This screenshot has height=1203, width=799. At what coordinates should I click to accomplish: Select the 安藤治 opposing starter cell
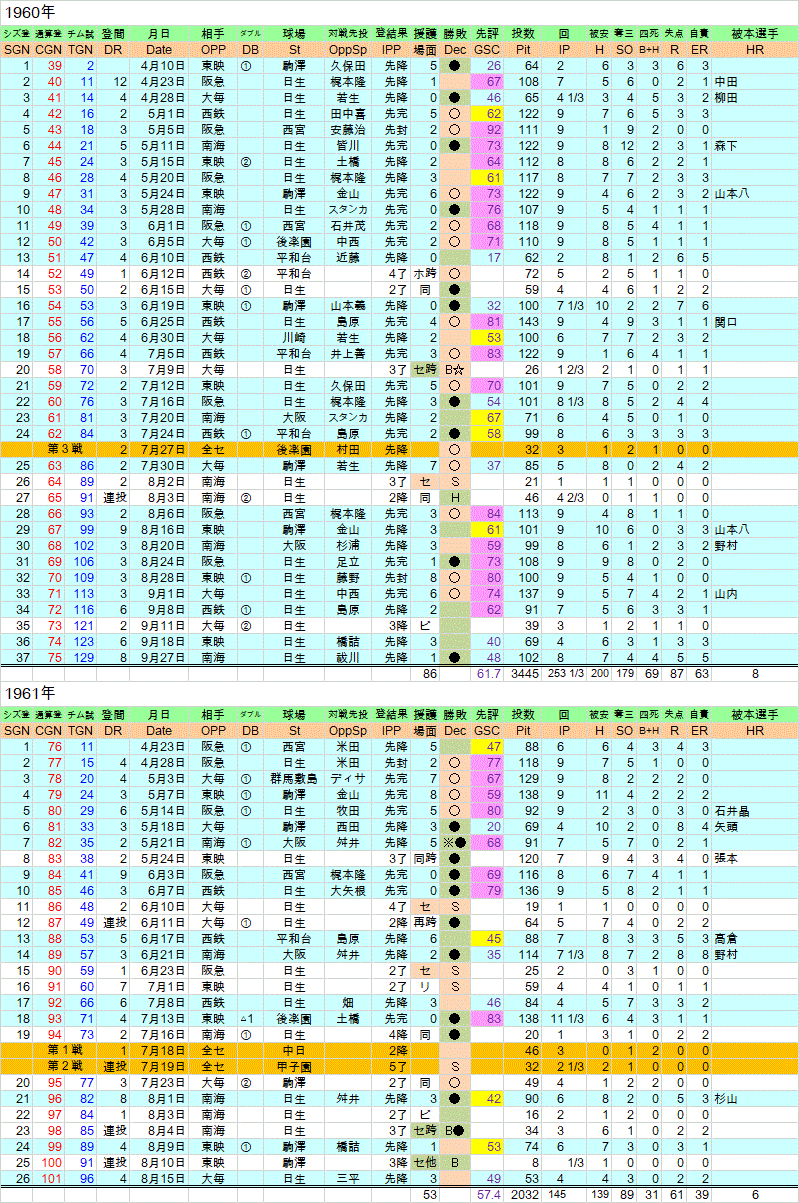click(348, 130)
